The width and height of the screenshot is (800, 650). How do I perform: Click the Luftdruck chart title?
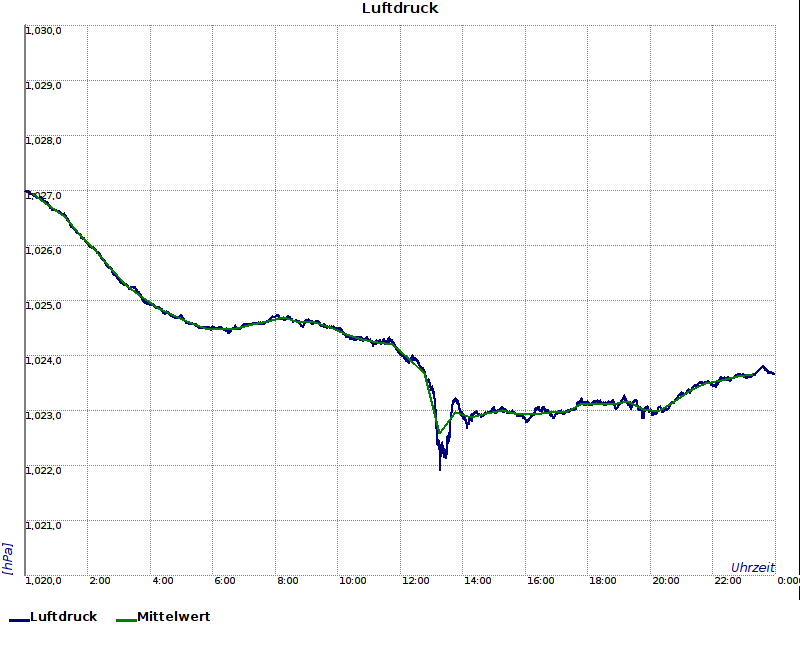pyautogui.click(x=400, y=8)
